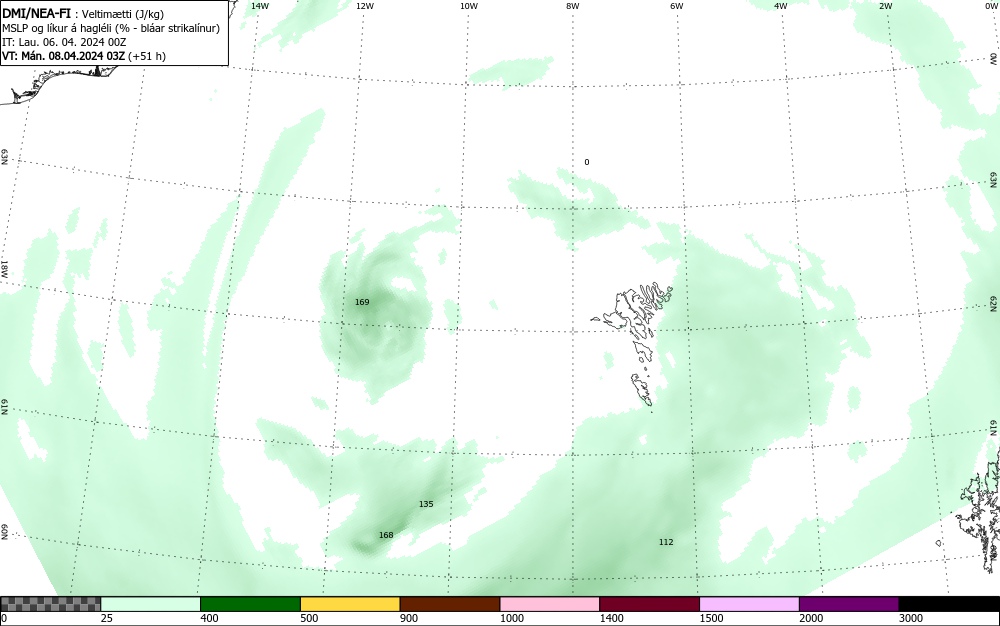Image resolution: width=1000 pixels, height=626 pixels.
Task: Click the 18W label on left edge
Action: pyautogui.click(x=4, y=268)
